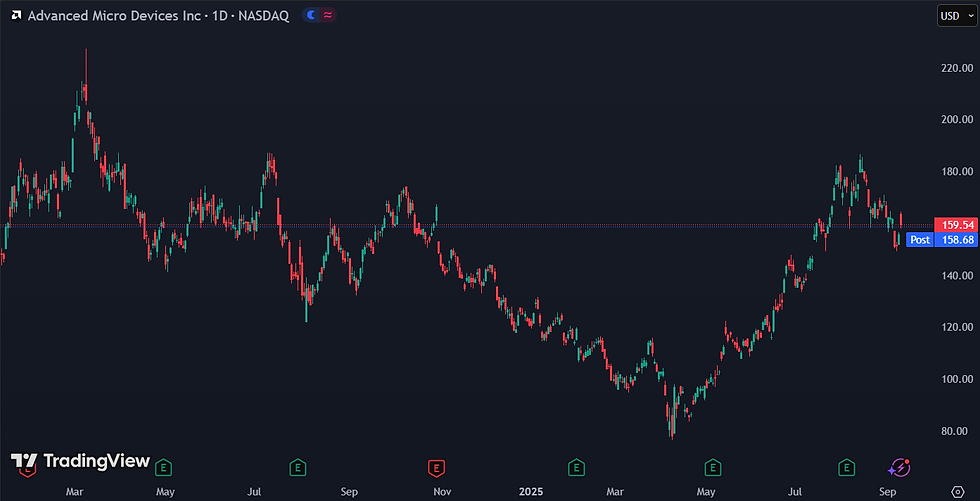Click the purple lightning latest-updates icon
The width and height of the screenshot is (980, 501).
[x=899, y=466]
